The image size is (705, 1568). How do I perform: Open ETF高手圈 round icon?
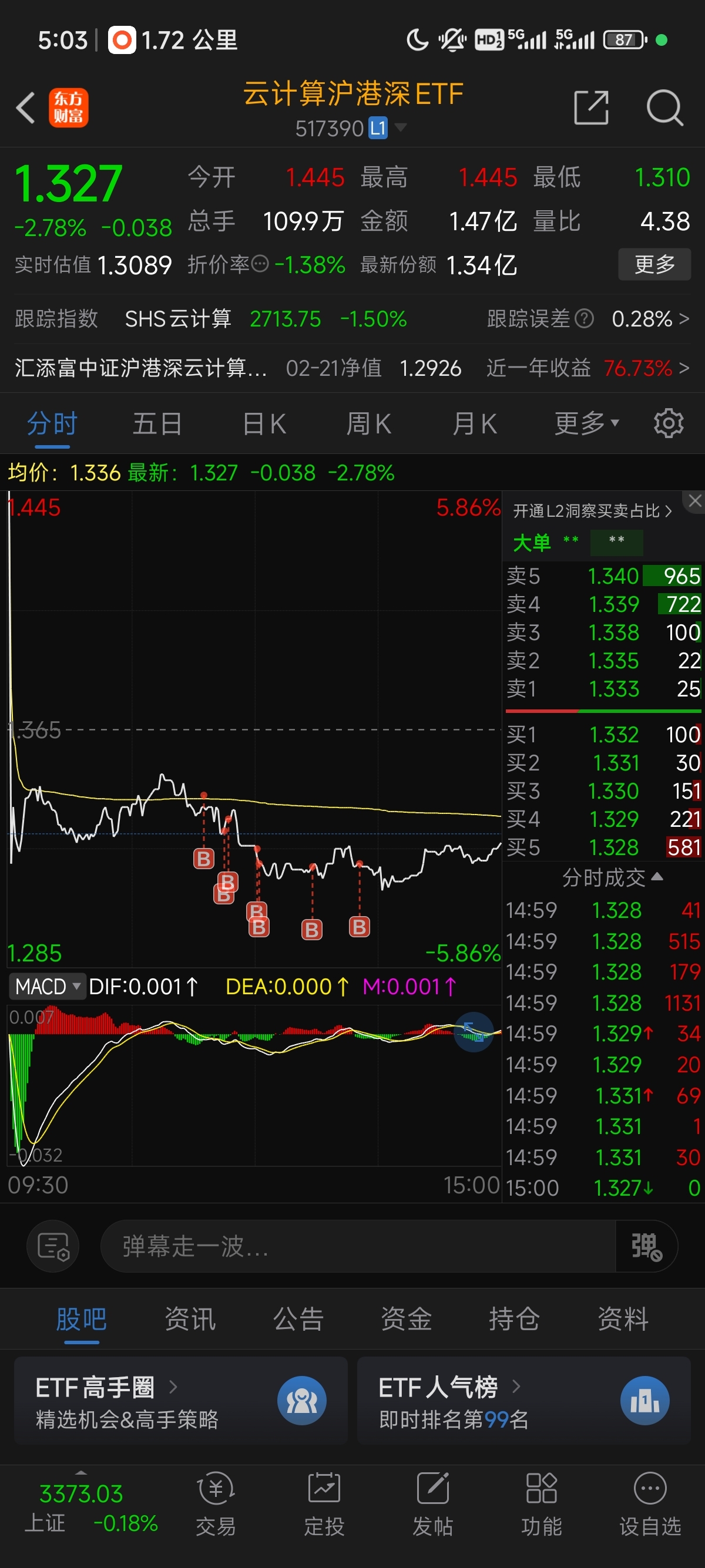302,1401
